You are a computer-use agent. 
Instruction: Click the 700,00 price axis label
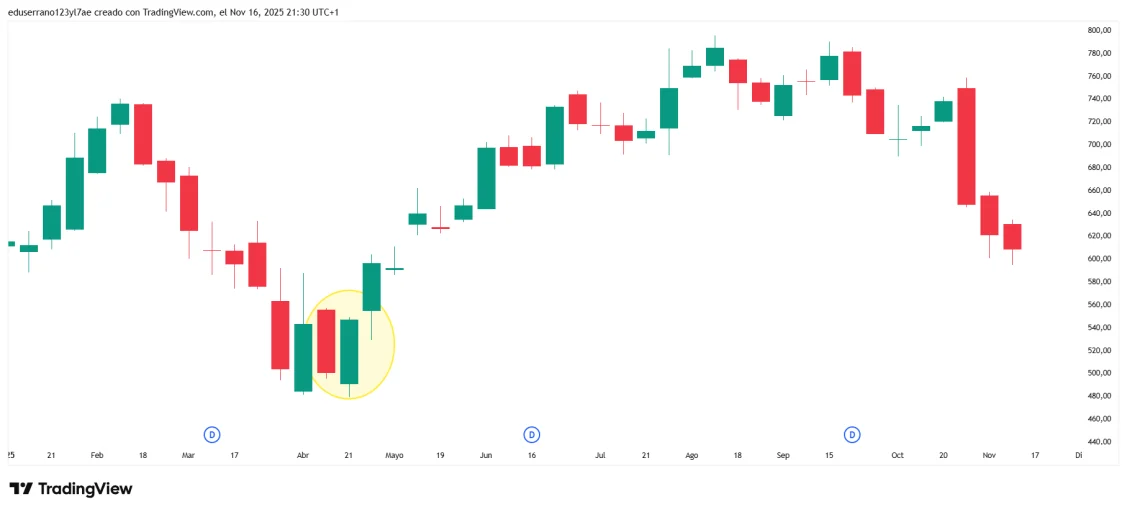tap(1100, 145)
